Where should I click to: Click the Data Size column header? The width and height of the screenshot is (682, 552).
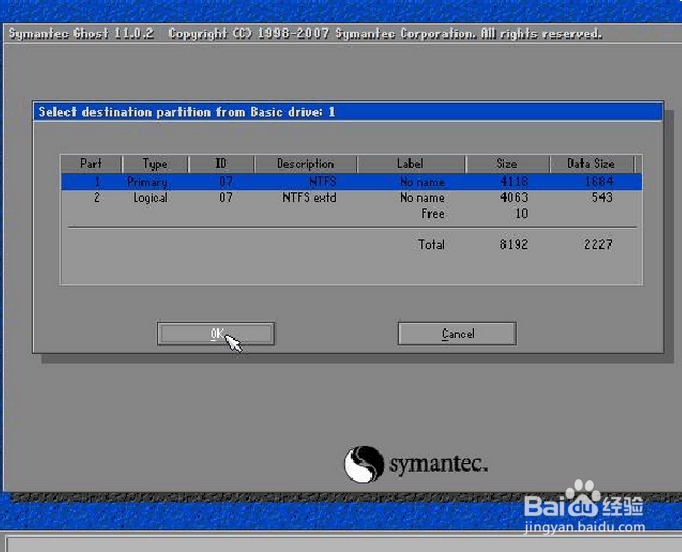(591, 164)
